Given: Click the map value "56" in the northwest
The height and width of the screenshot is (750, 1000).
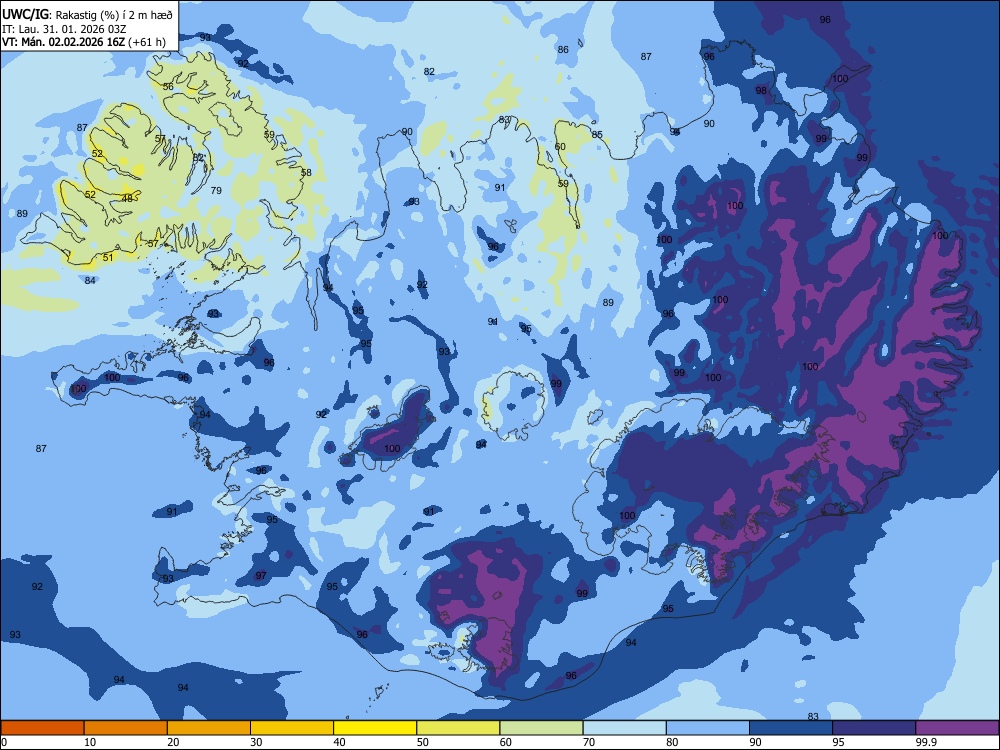Looking at the screenshot, I should [168, 86].
